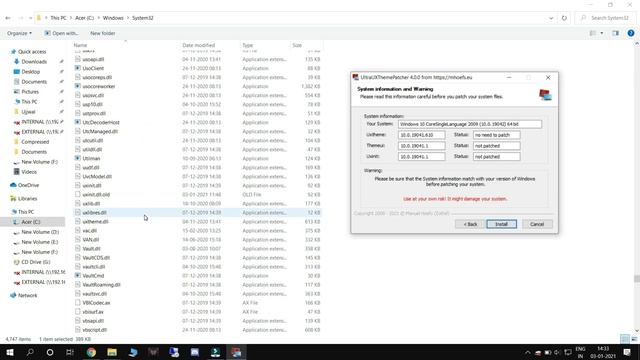
Task: Click the Uxtheme version field
Action: (421, 135)
